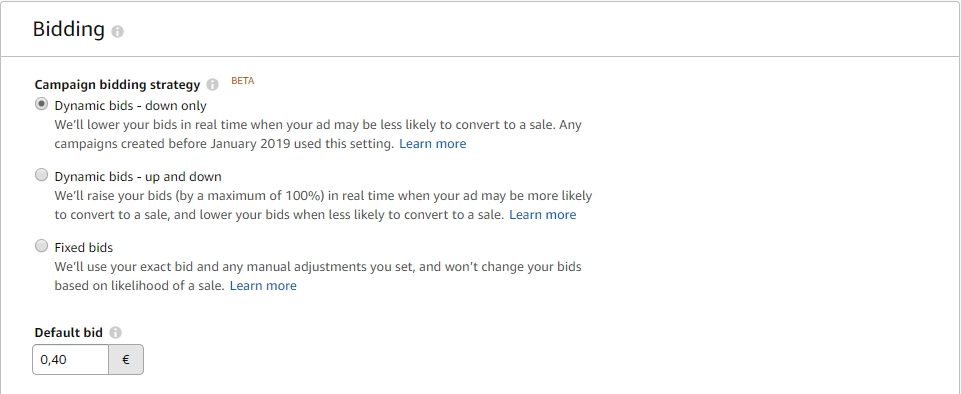Open Learn more link for up and down bids
This screenshot has height=394, width=961.
click(542, 215)
